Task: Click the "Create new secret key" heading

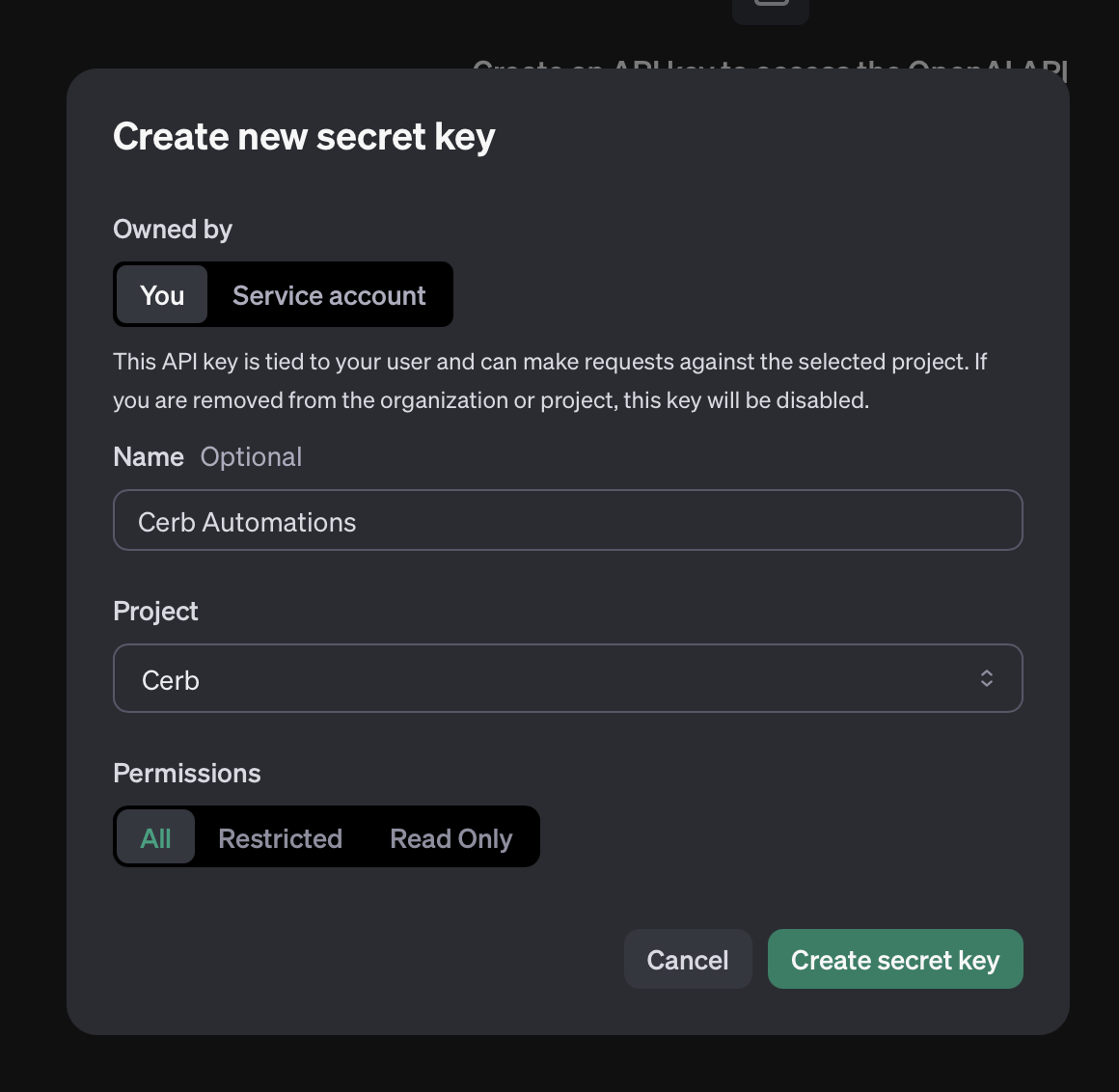Action: (304, 136)
